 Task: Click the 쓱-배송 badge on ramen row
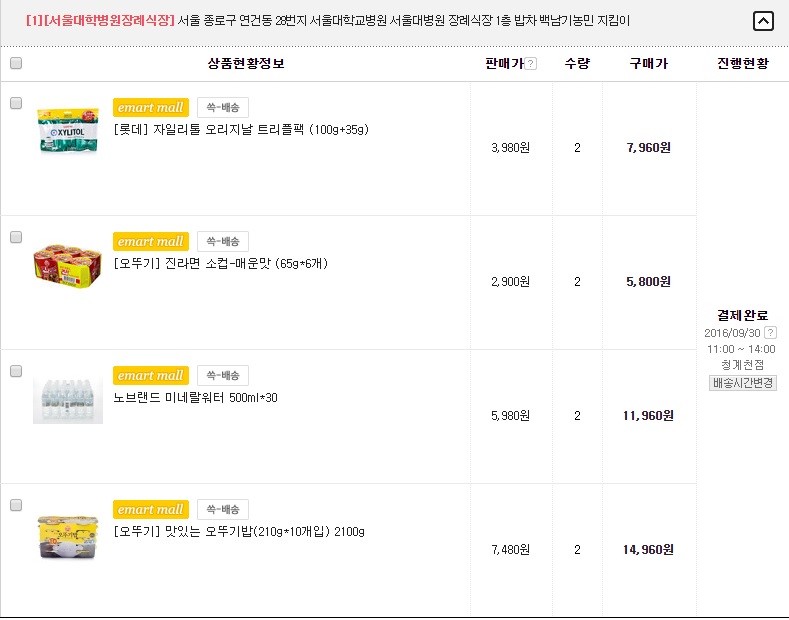222,241
